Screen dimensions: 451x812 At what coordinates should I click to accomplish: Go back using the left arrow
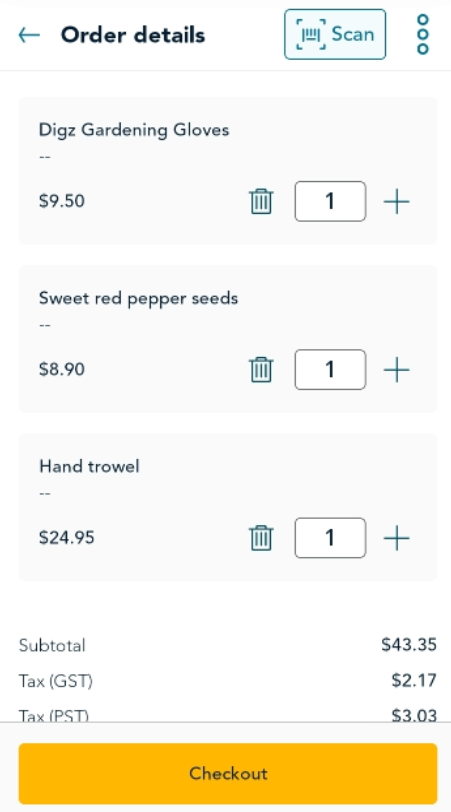29,35
